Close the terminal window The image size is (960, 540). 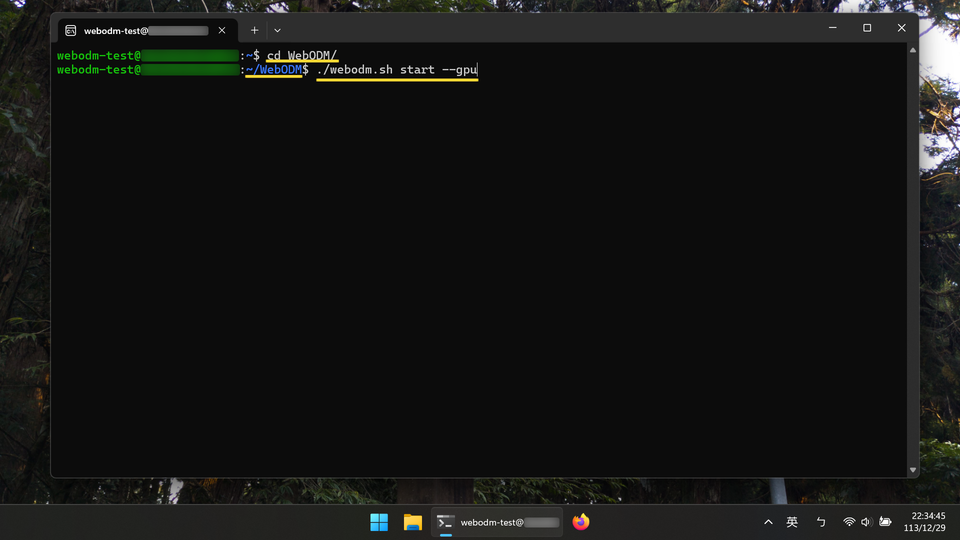(901, 28)
